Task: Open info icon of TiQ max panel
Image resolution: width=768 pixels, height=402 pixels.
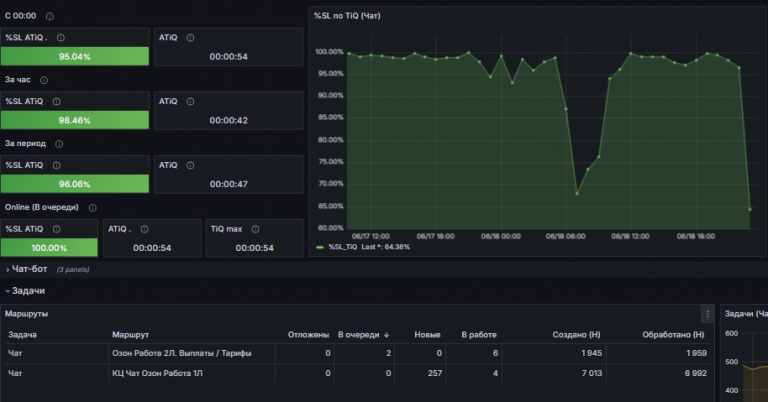Action: coord(255,229)
